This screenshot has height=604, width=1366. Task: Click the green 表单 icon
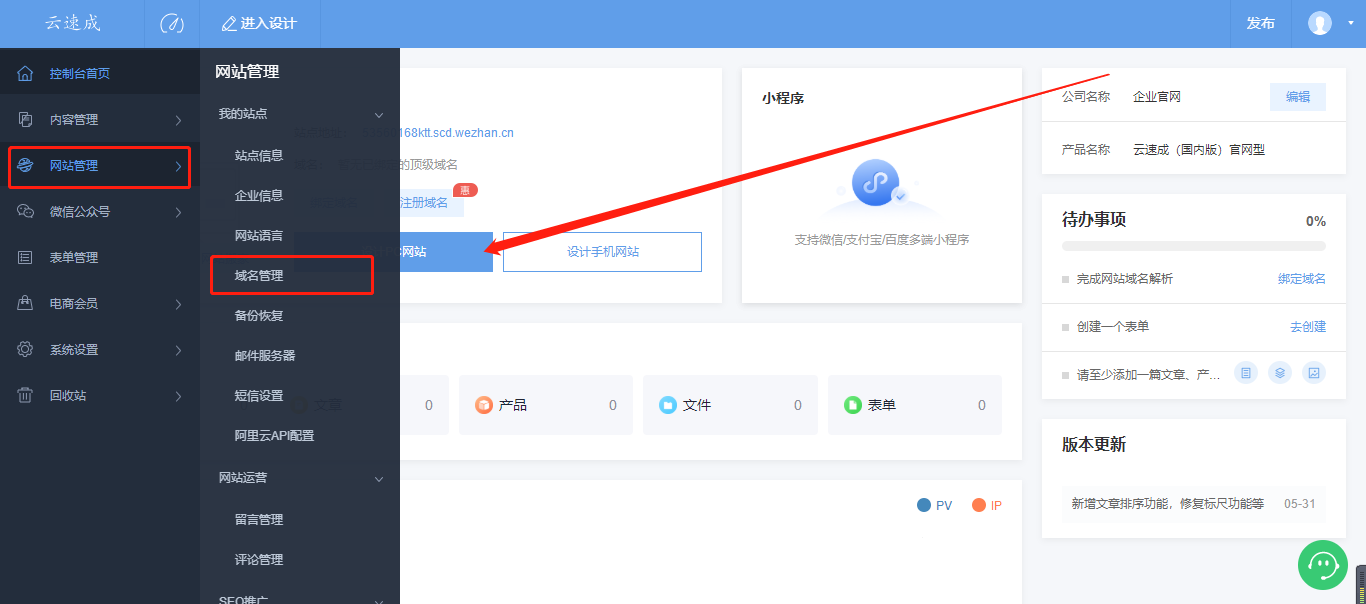pyautogui.click(x=852, y=405)
